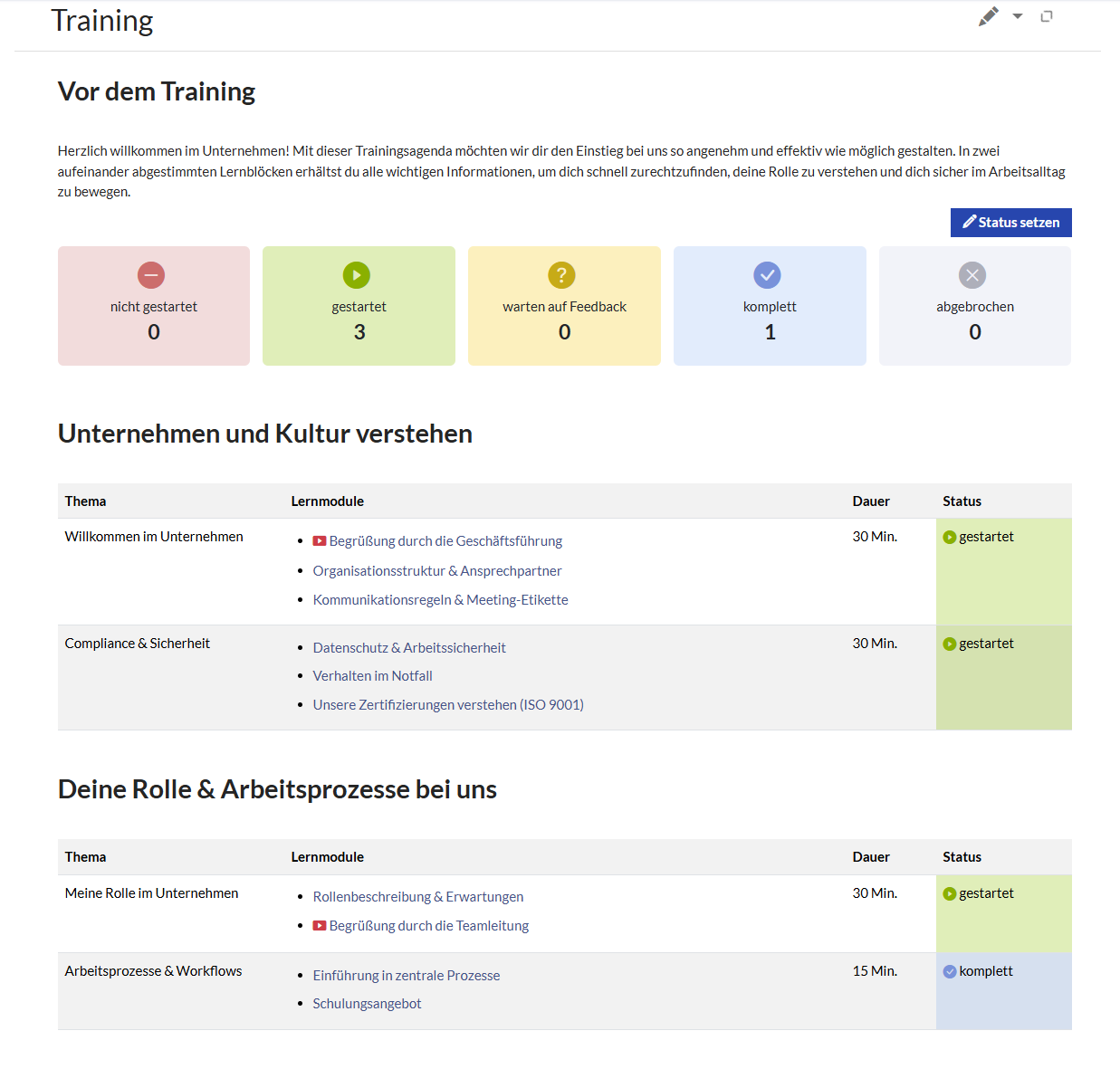This screenshot has width=1120, height=1088.
Task: Open the dropdown arrow beside the edit pencil
Action: (1018, 16)
